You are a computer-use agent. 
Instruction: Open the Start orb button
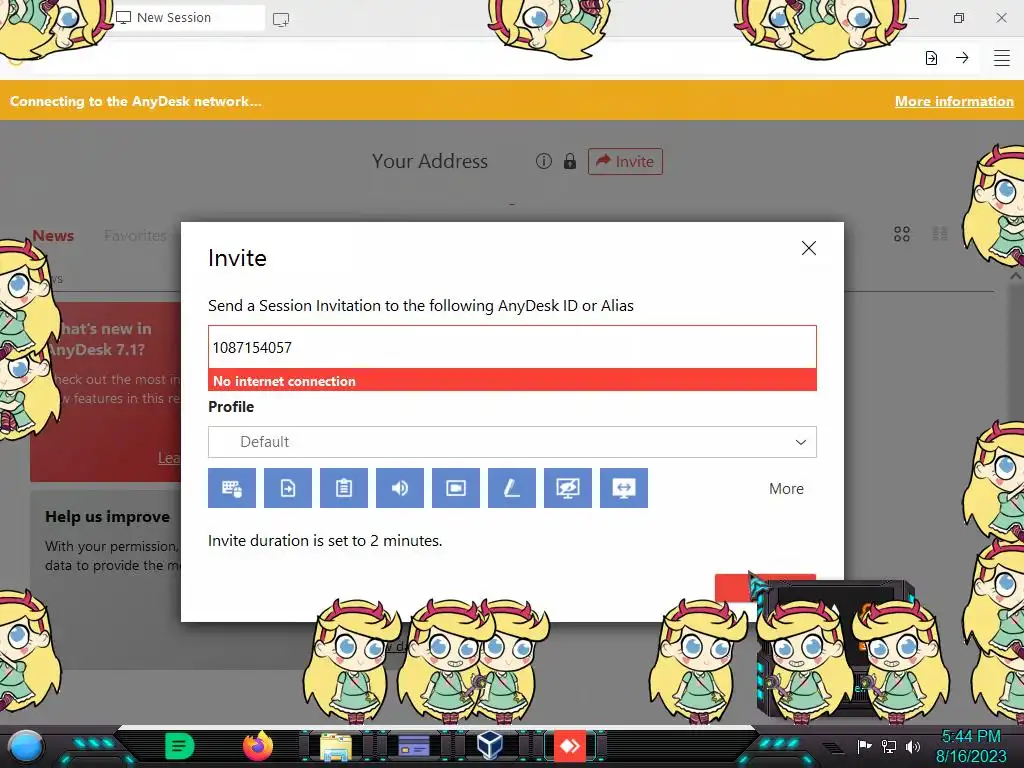[25, 747]
